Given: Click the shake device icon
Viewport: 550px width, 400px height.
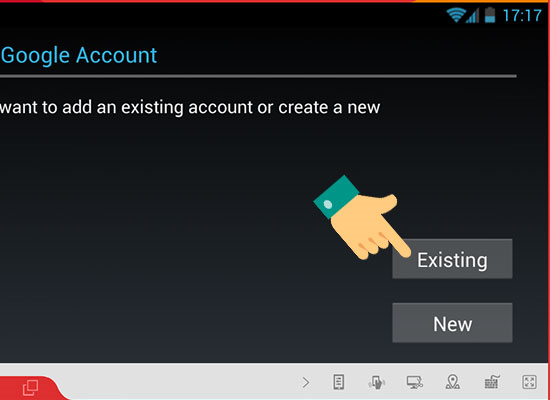Looking at the screenshot, I should pos(377,382).
